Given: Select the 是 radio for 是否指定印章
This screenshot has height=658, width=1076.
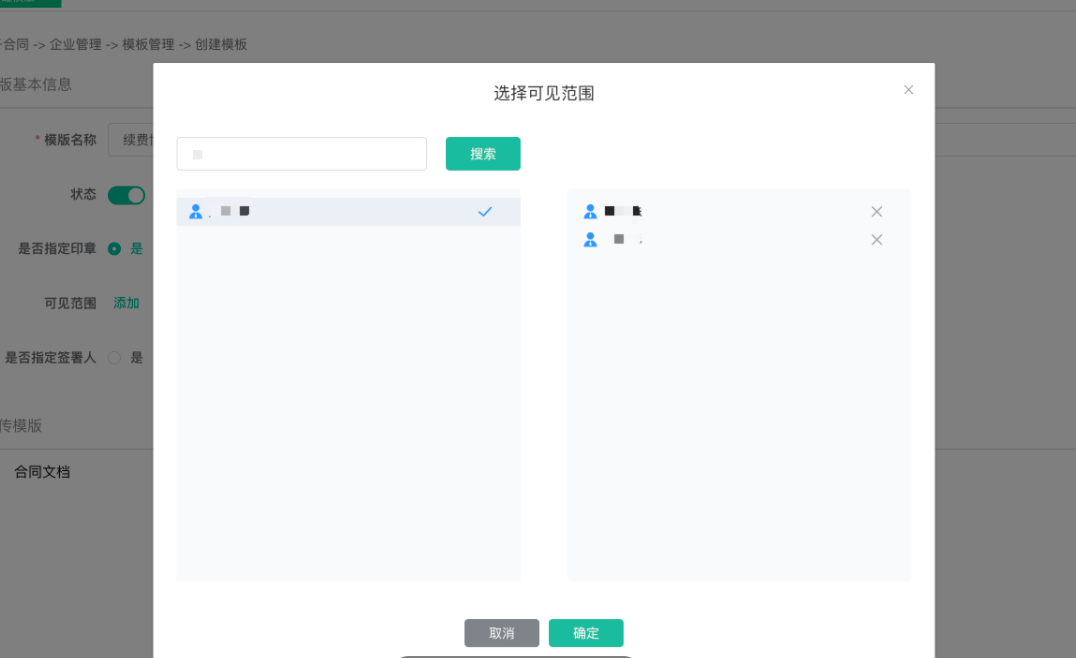Looking at the screenshot, I should (x=115, y=249).
